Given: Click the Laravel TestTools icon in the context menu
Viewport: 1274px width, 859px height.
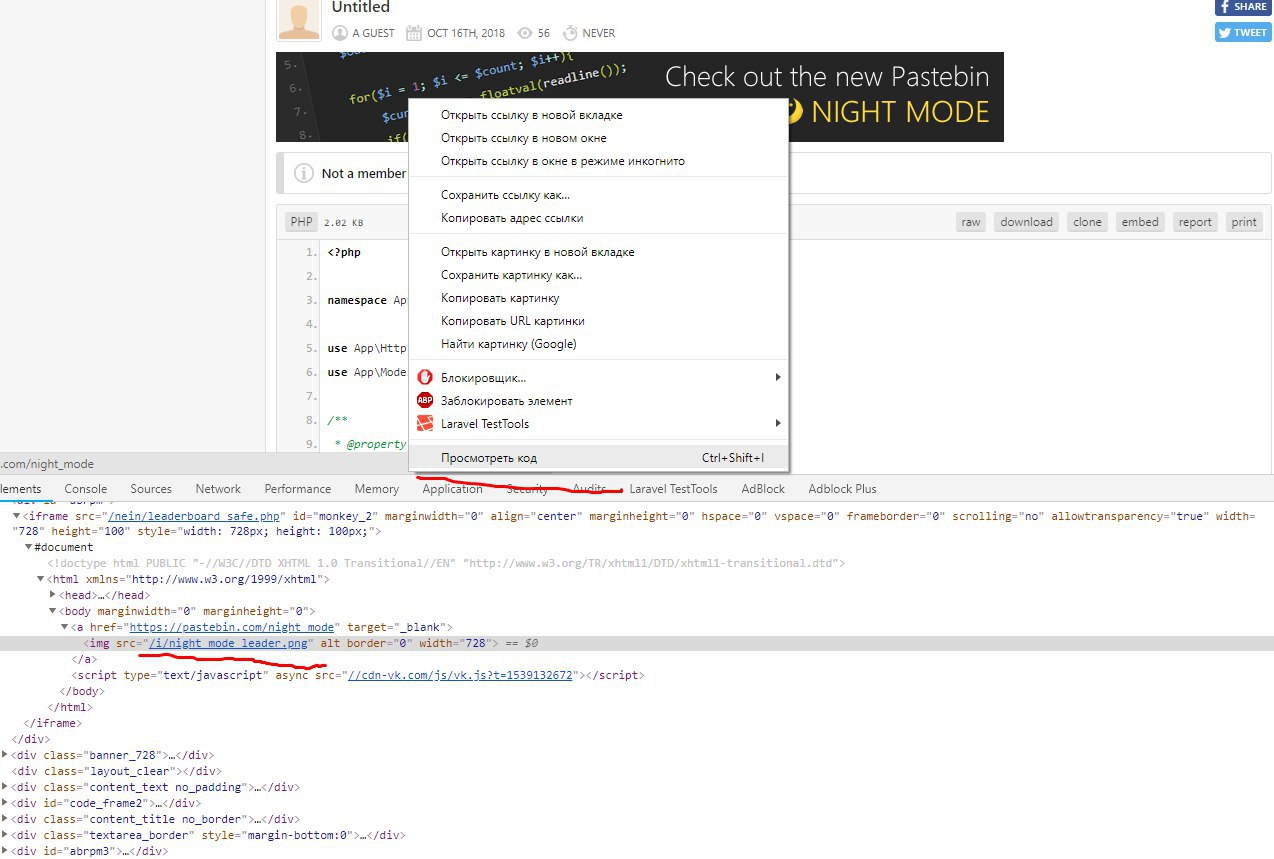Looking at the screenshot, I should [424, 423].
